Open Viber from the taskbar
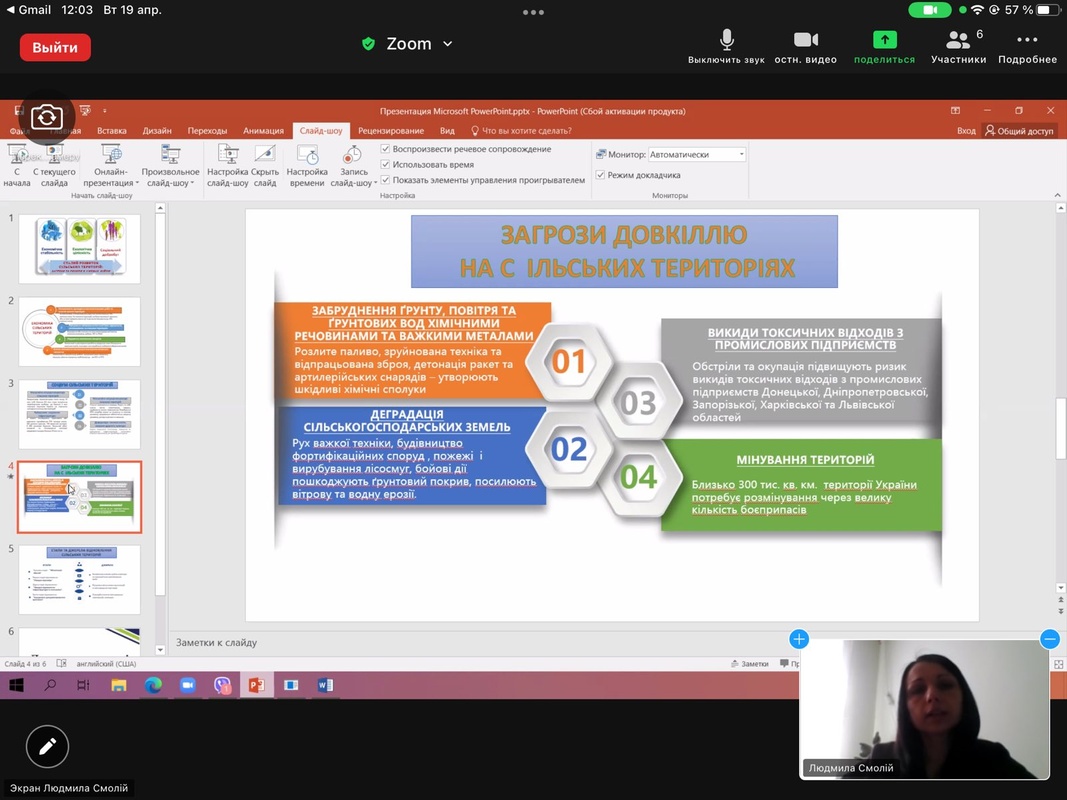The height and width of the screenshot is (800, 1067). click(x=223, y=685)
